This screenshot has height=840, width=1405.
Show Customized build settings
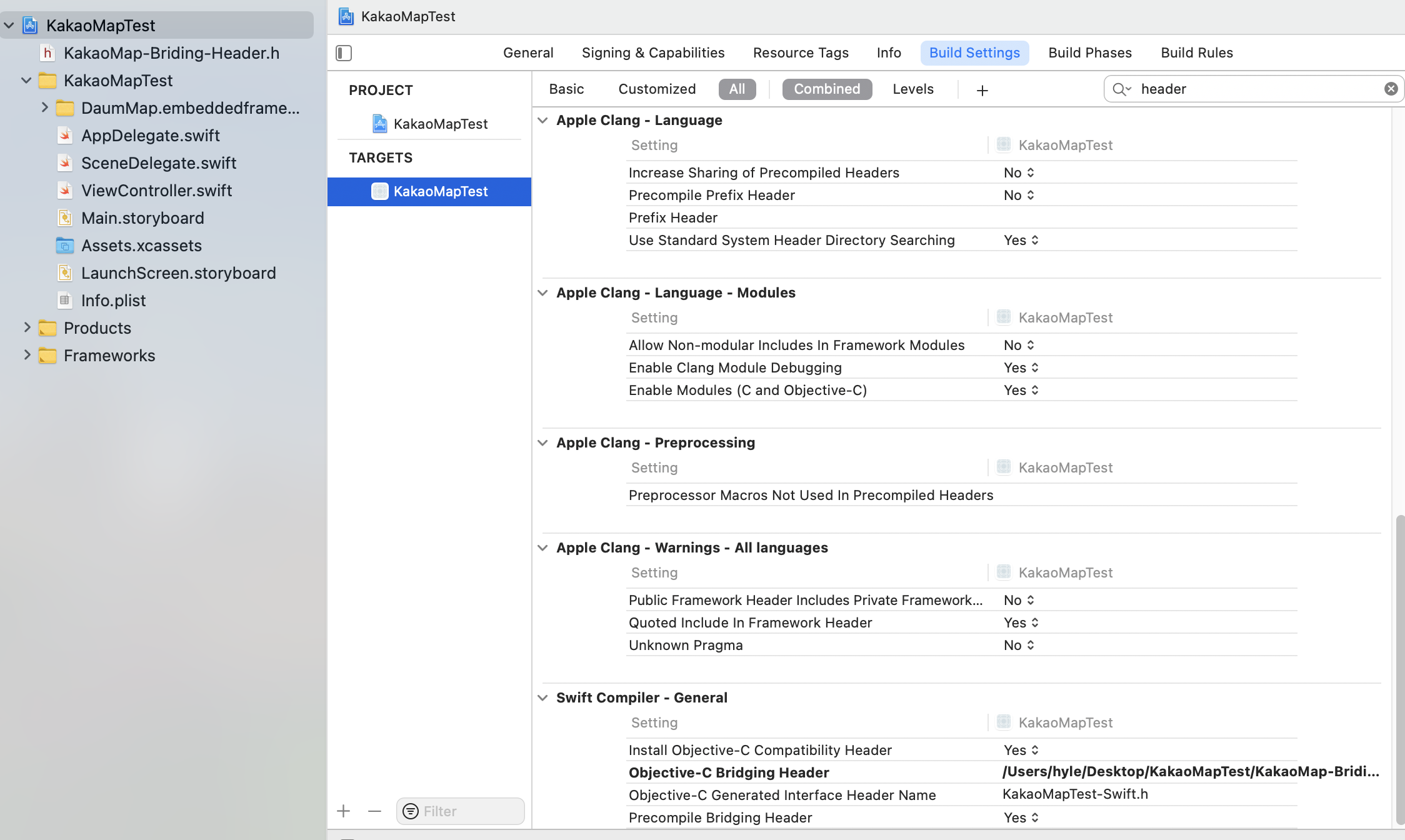pyautogui.click(x=657, y=89)
